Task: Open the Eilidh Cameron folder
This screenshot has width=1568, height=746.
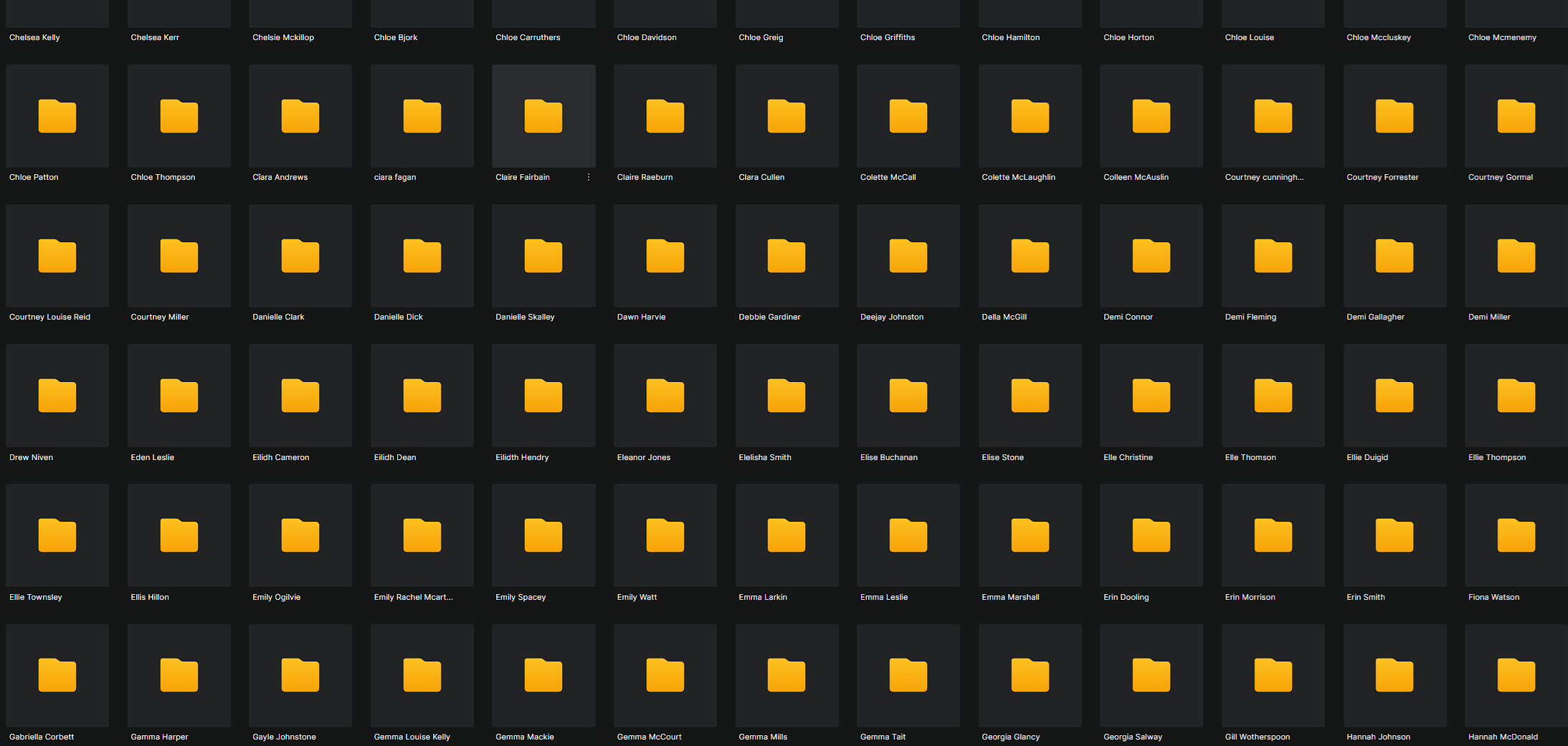Action: (300, 396)
